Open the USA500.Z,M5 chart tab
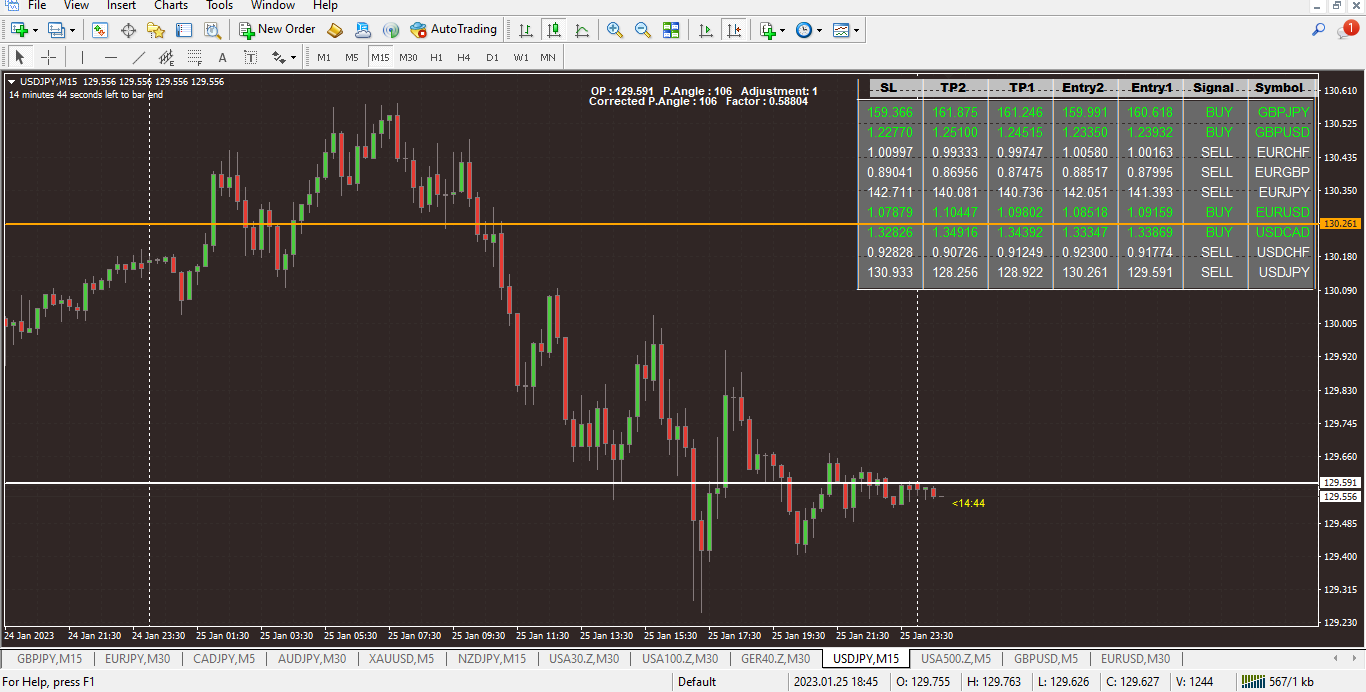The image size is (1366, 692). click(x=956, y=658)
